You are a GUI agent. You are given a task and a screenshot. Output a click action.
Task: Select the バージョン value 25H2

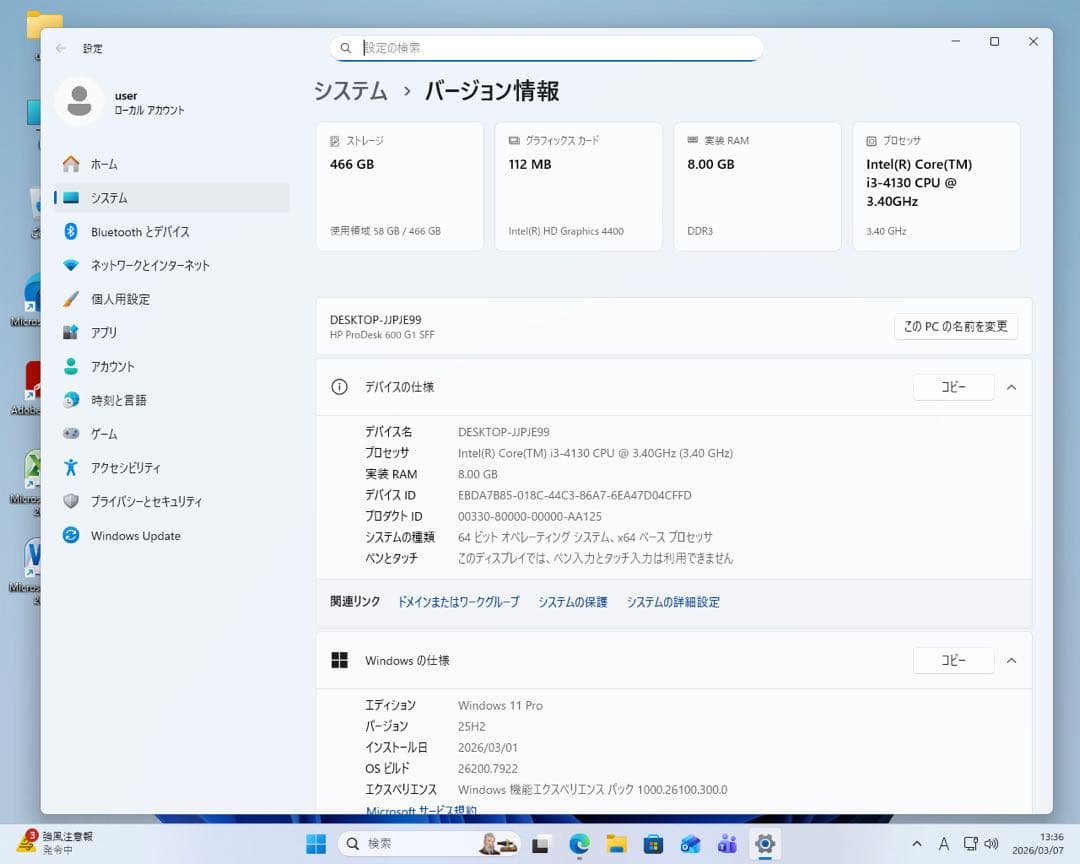pos(471,726)
